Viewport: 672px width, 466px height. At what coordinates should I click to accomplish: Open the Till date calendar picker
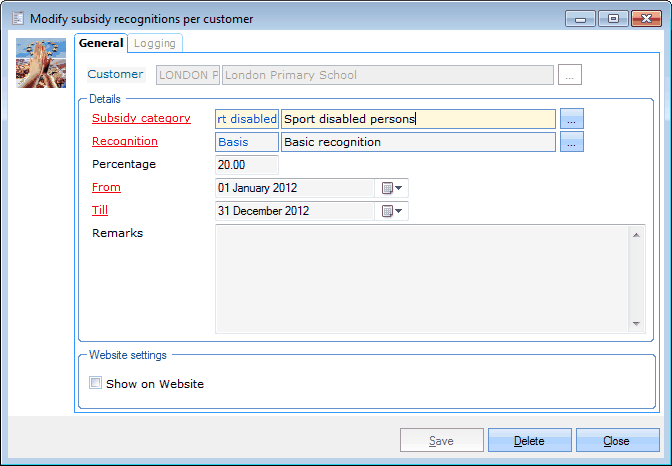pos(391,211)
